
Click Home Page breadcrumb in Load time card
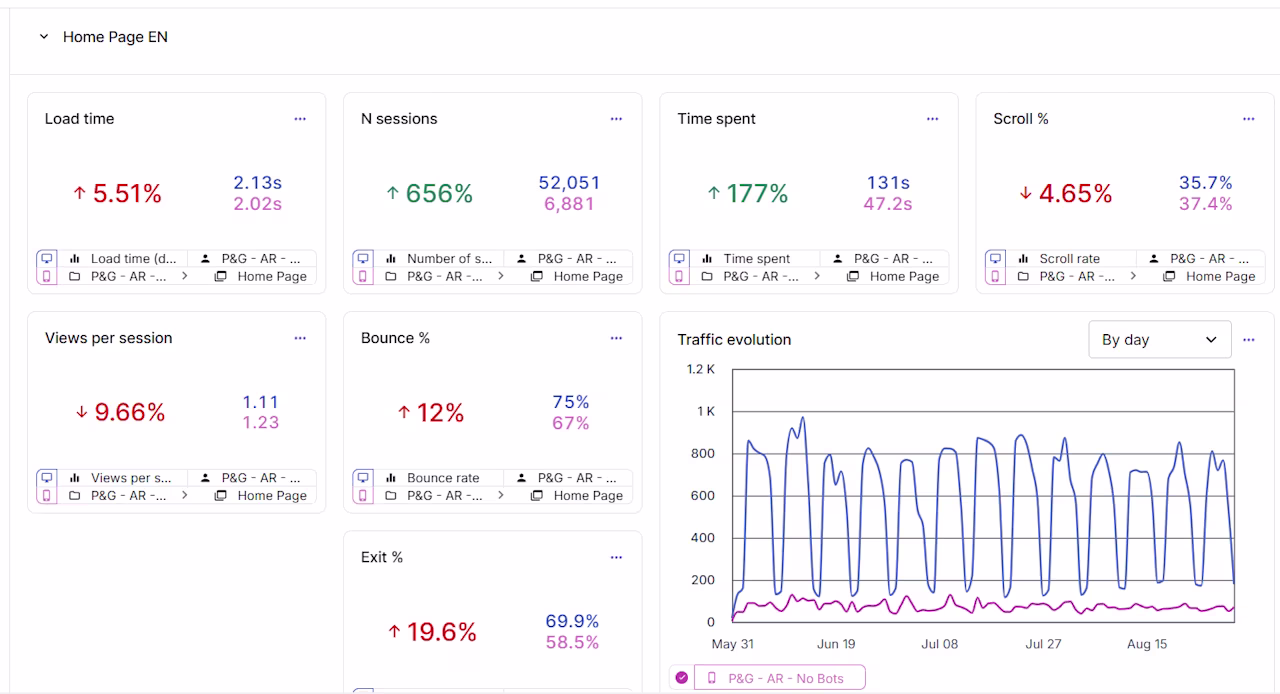272,276
